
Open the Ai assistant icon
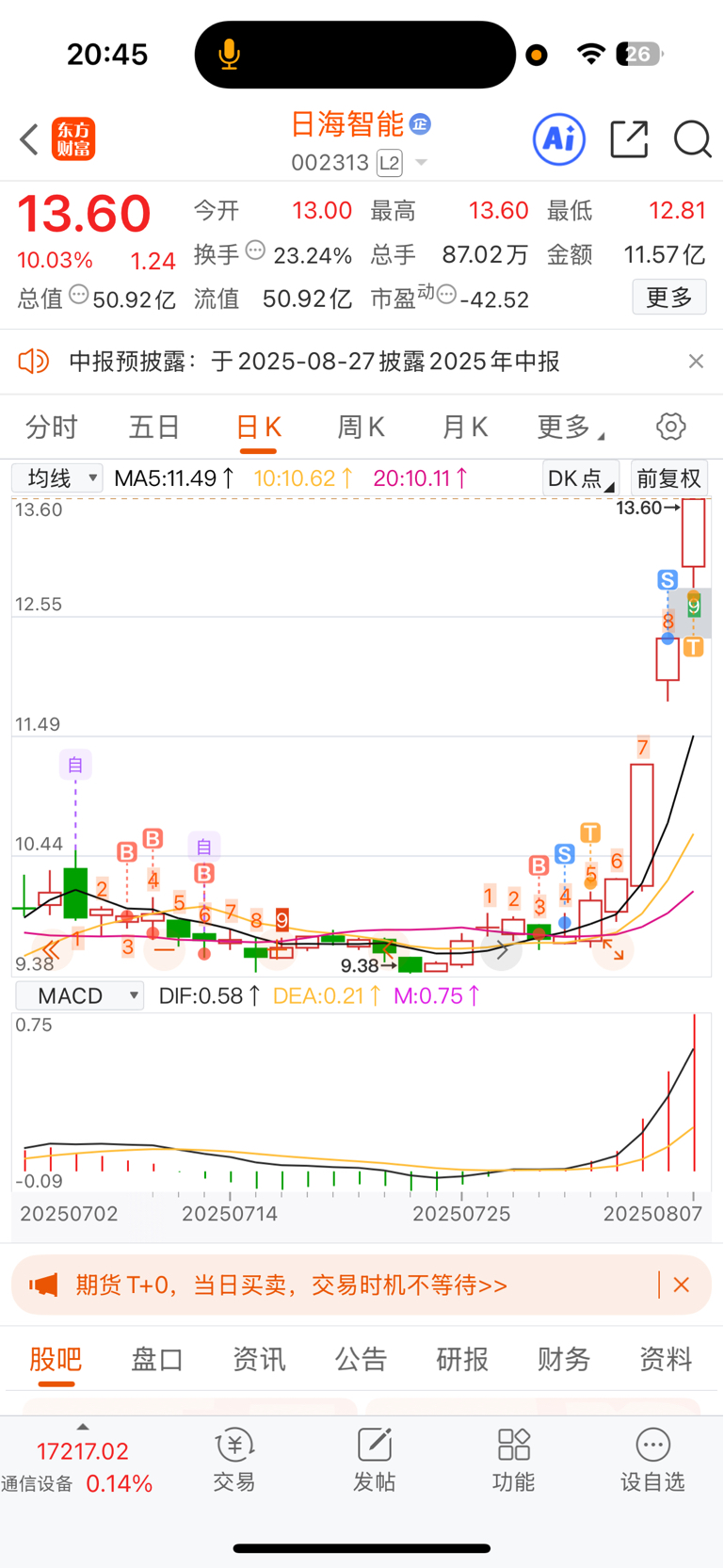(x=559, y=139)
